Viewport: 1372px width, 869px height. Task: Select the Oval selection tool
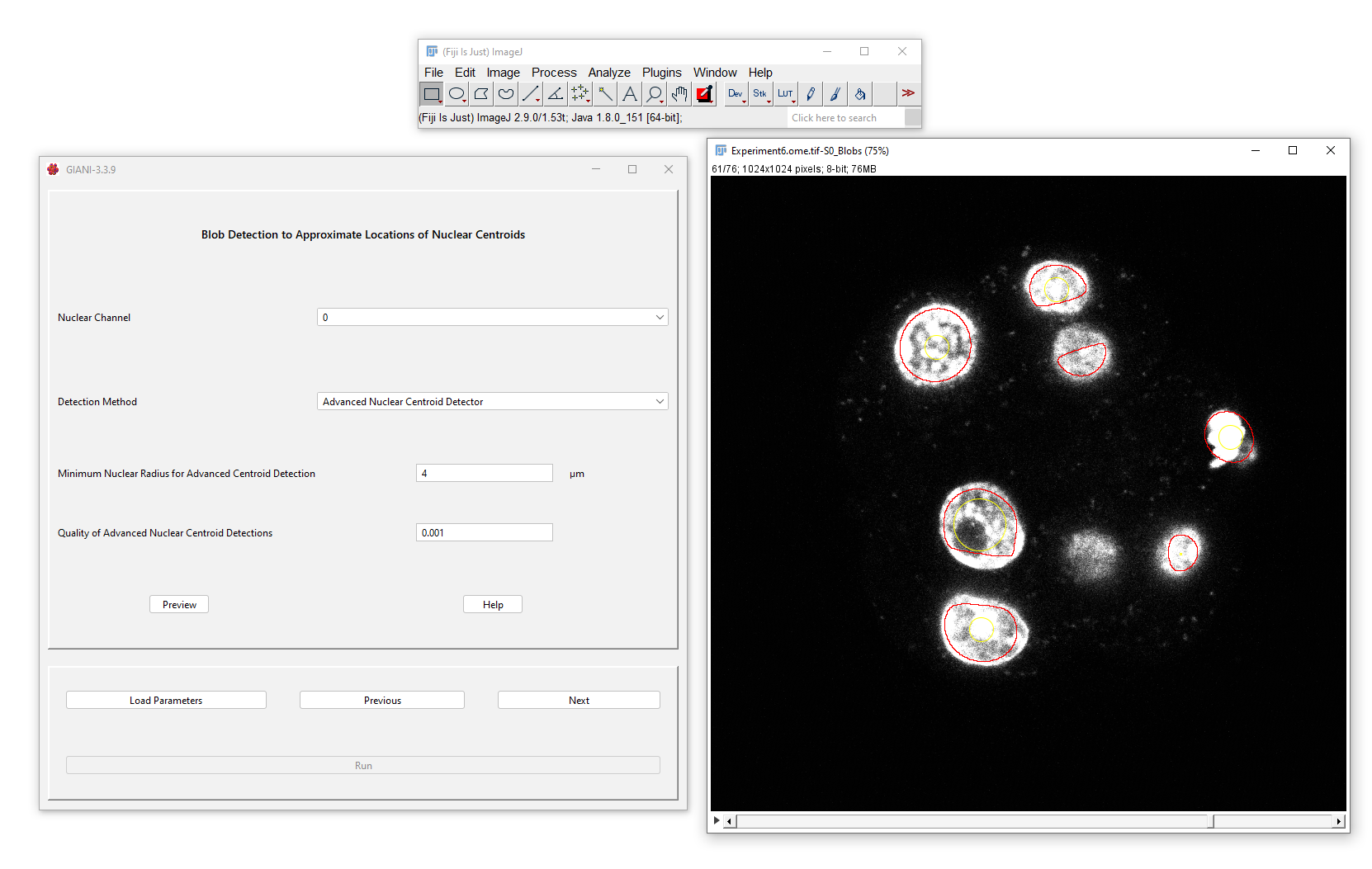[x=457, y=94]
